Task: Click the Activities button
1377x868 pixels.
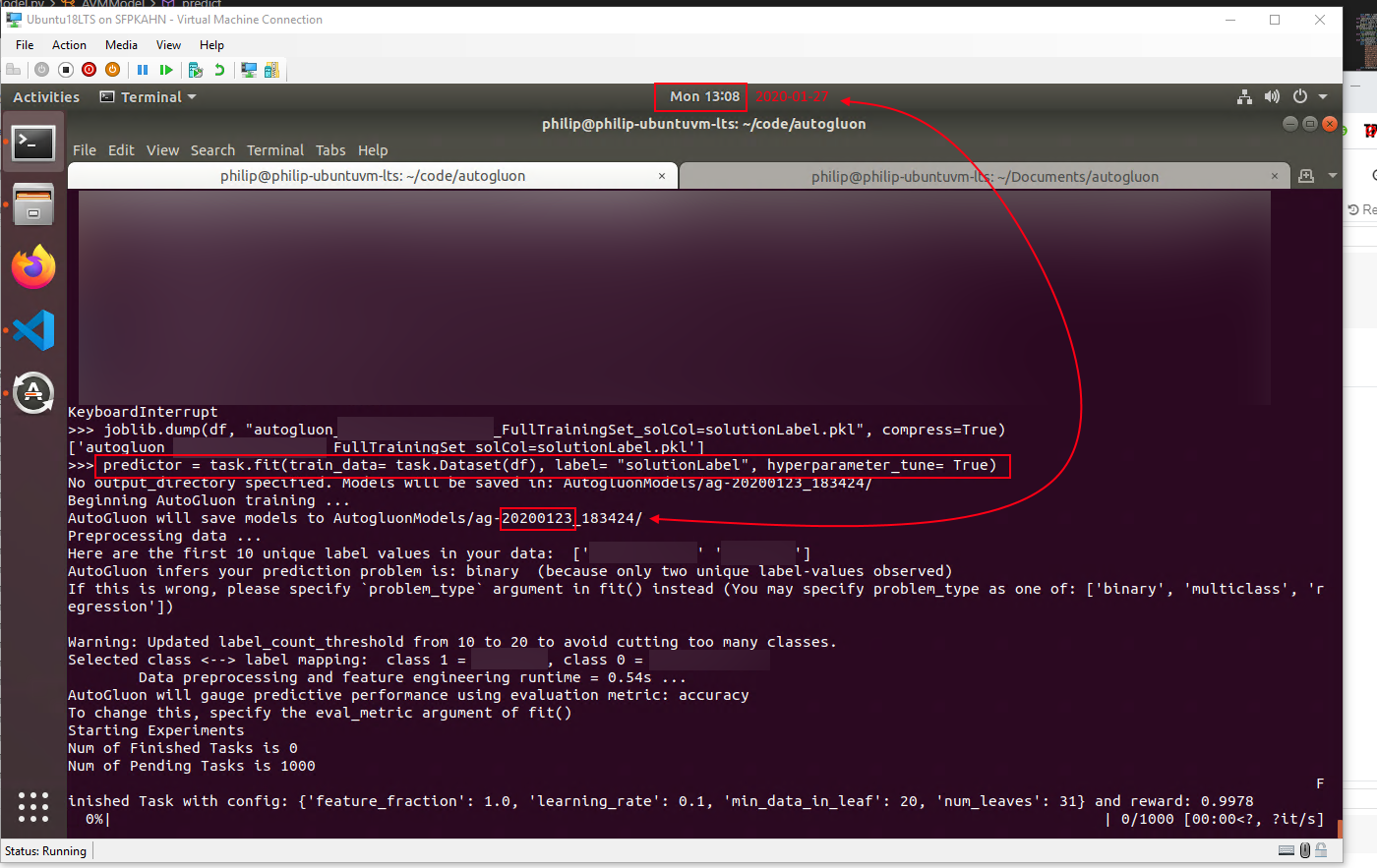Action: coord(46,96)
